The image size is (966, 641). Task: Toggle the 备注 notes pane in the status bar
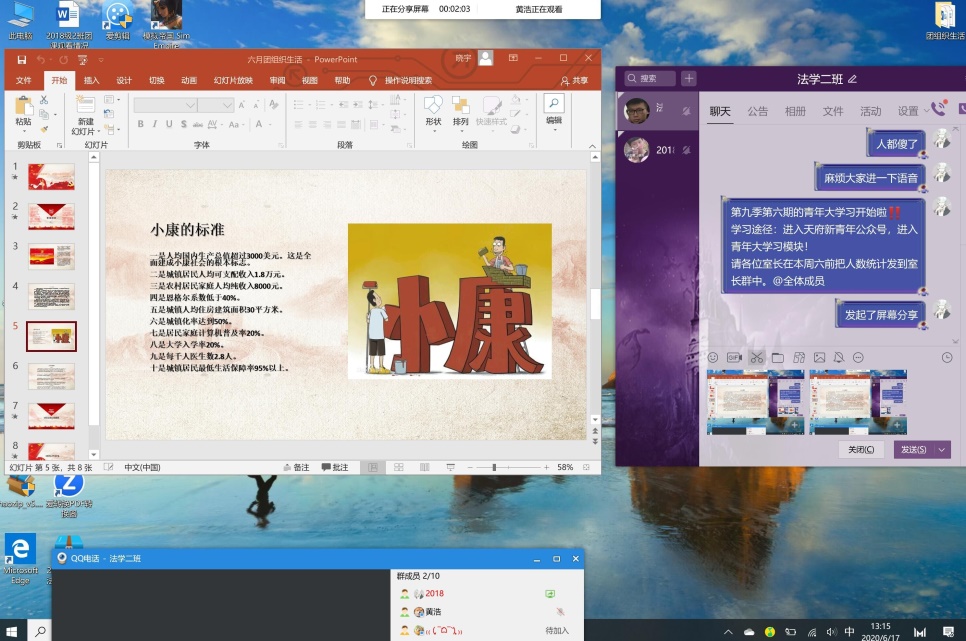tap(296, 467)
